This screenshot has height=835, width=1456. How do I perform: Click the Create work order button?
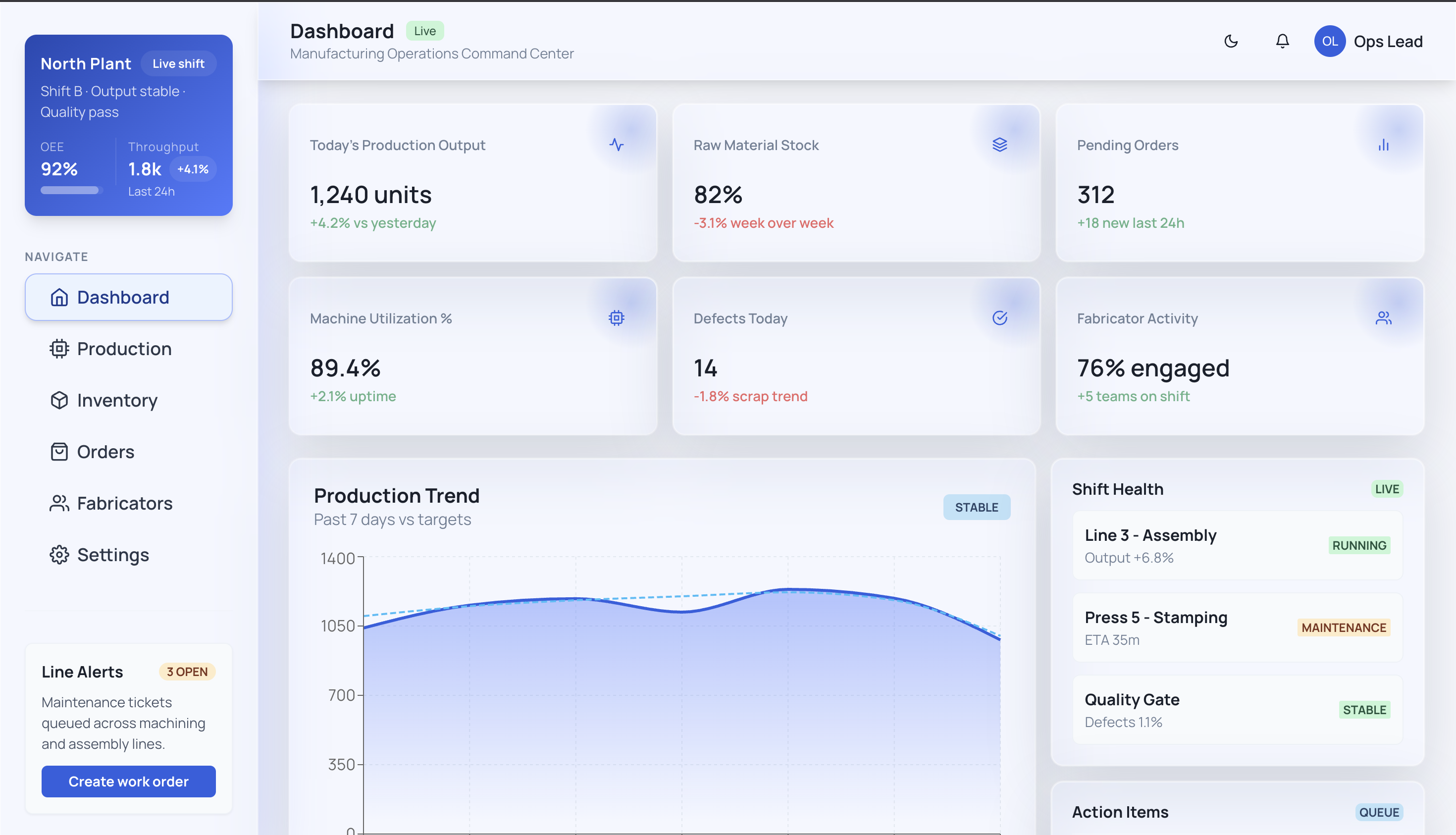128,781
